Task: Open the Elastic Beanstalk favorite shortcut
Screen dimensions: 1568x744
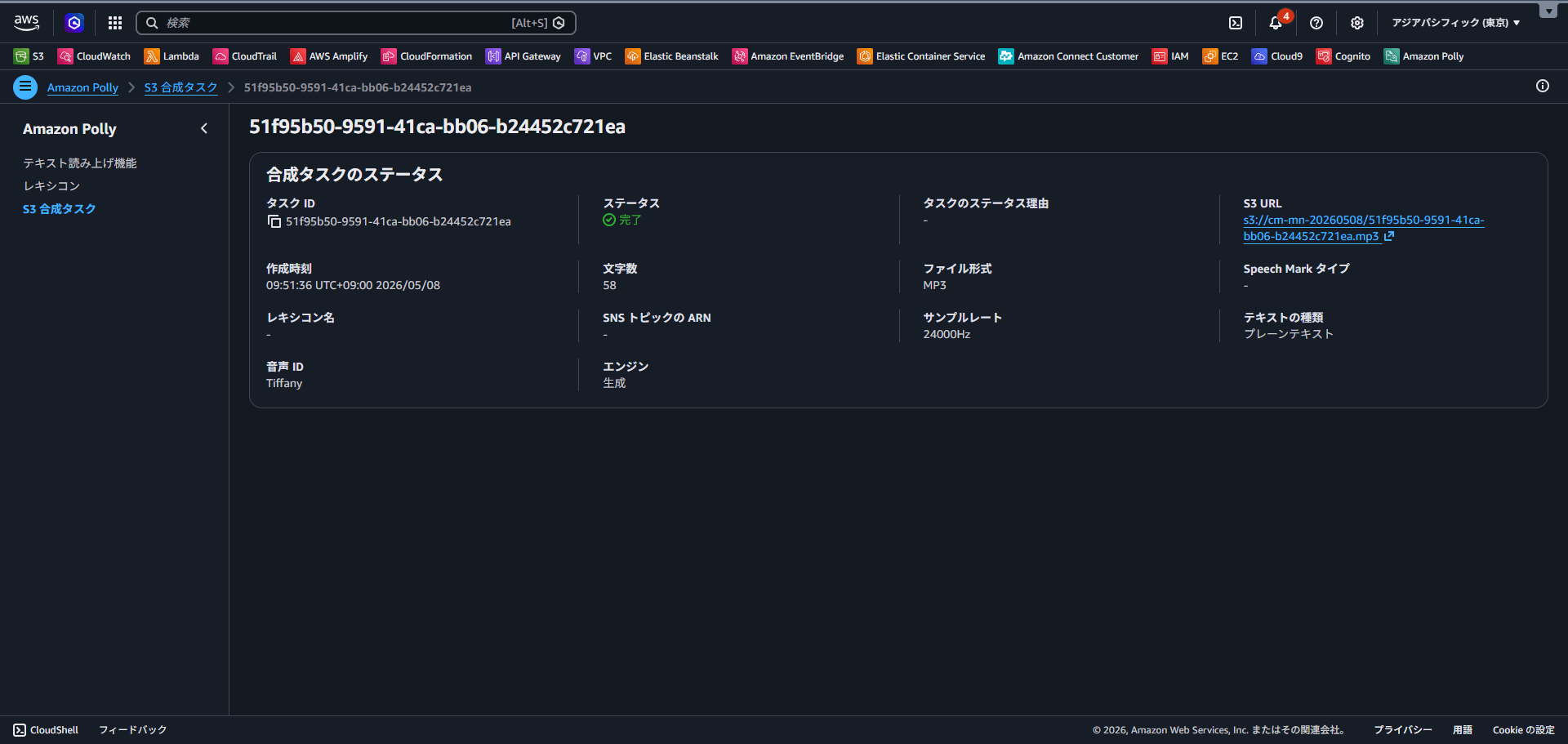Action: pos(672,56)
